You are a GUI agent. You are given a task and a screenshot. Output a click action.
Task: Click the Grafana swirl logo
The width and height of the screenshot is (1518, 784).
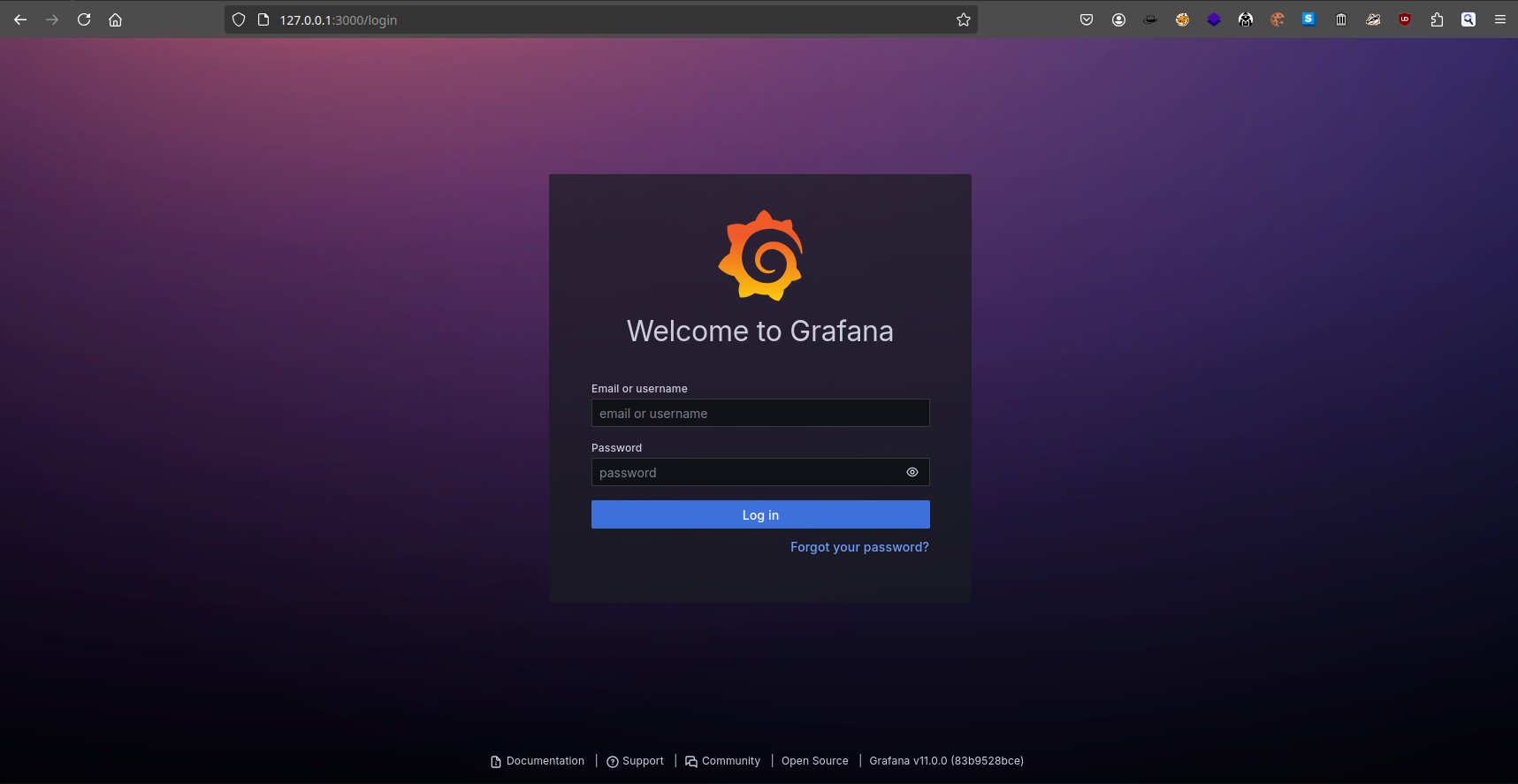[x=760, y=255]
